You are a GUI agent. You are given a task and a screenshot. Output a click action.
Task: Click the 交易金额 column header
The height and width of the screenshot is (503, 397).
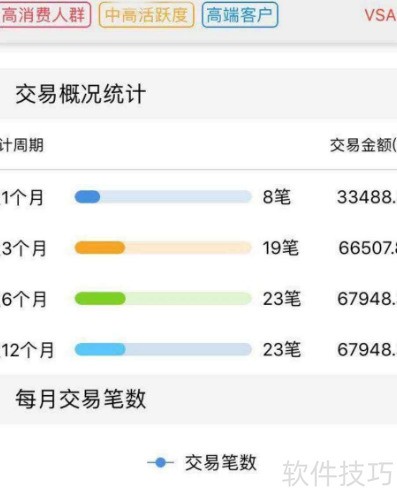tap(363, 145)
